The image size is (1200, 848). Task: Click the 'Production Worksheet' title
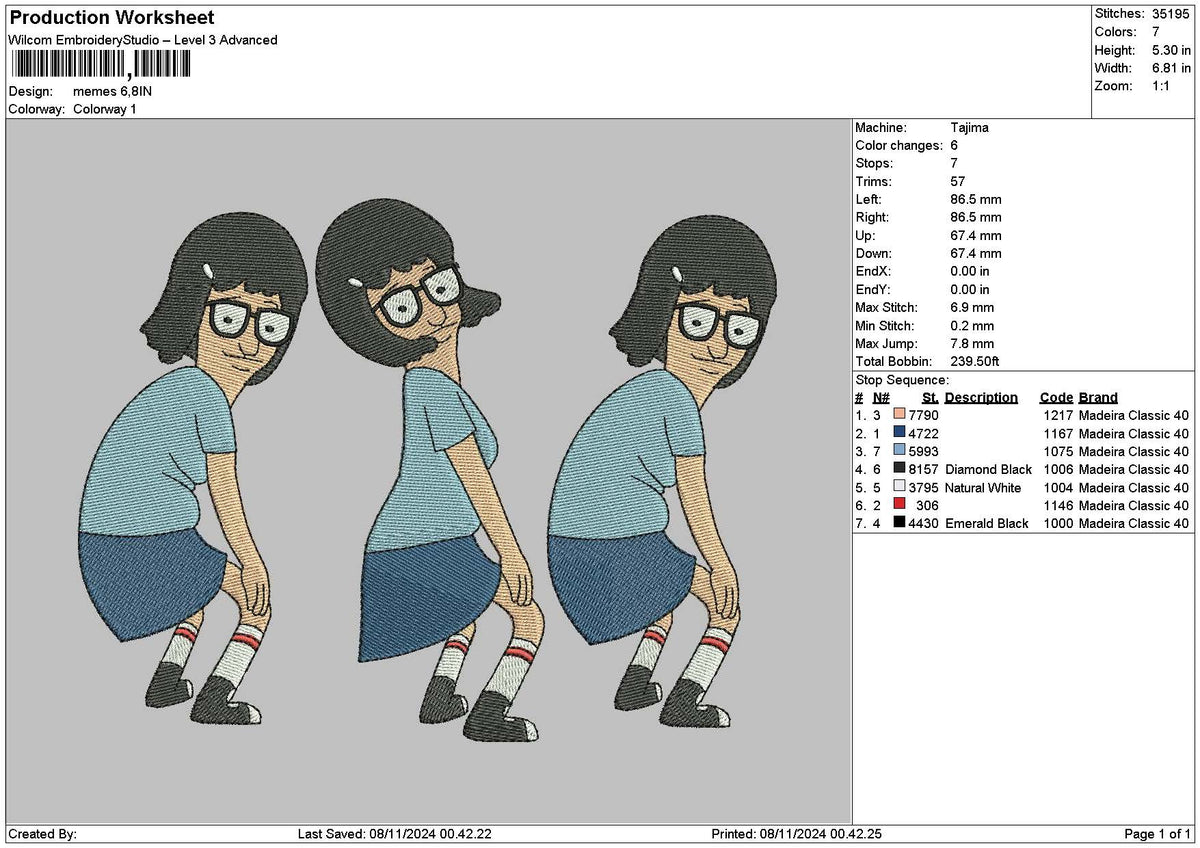(111, 18)
